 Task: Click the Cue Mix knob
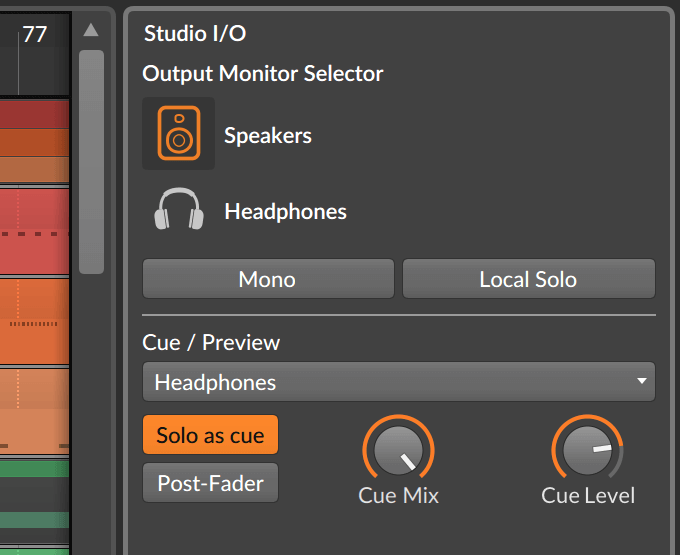(398, 449)
